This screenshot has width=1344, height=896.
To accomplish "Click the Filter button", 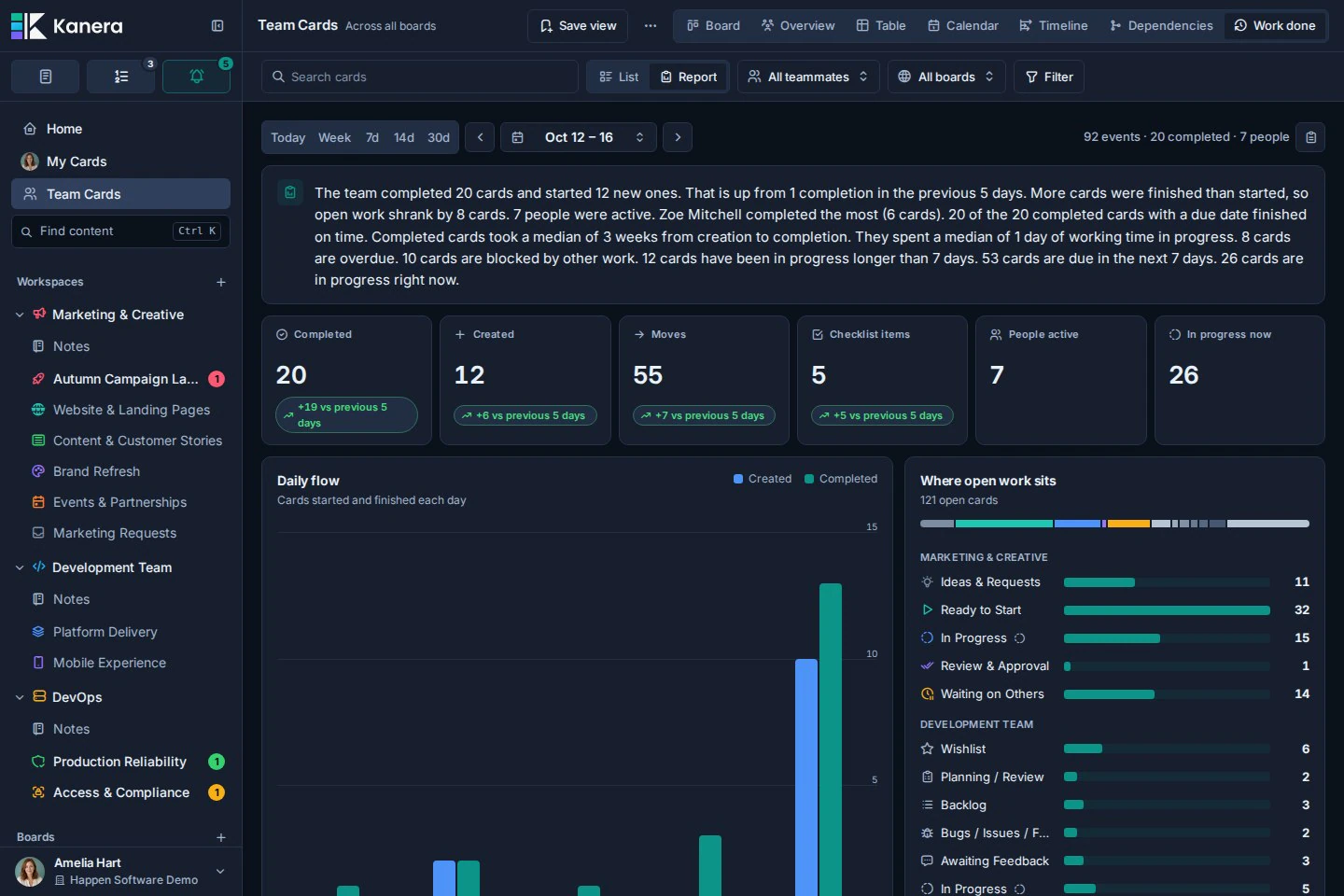I will (x=1049, y=77).
